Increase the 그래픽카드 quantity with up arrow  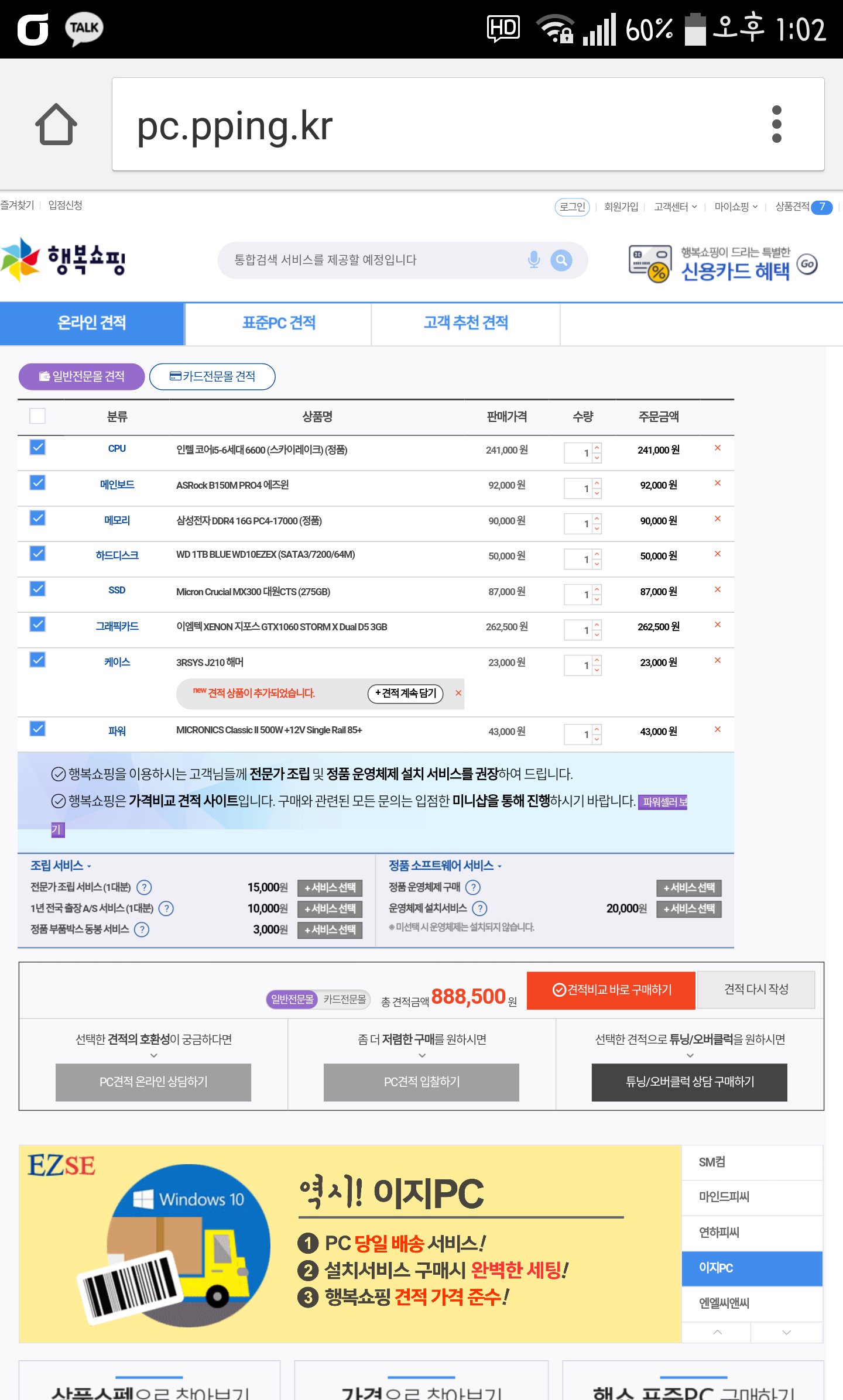[597, 625]
